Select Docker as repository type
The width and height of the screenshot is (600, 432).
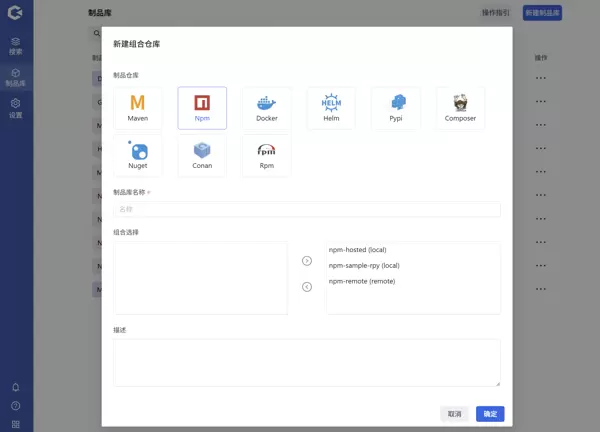pyautogui.click(x=266, y=107)
